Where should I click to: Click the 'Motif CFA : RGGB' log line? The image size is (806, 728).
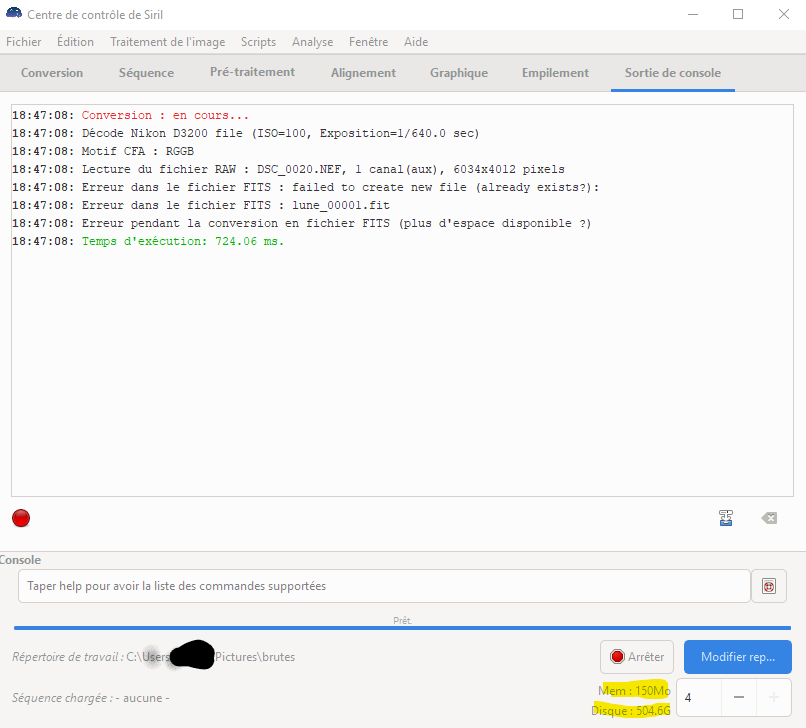(x=103, y=151)
